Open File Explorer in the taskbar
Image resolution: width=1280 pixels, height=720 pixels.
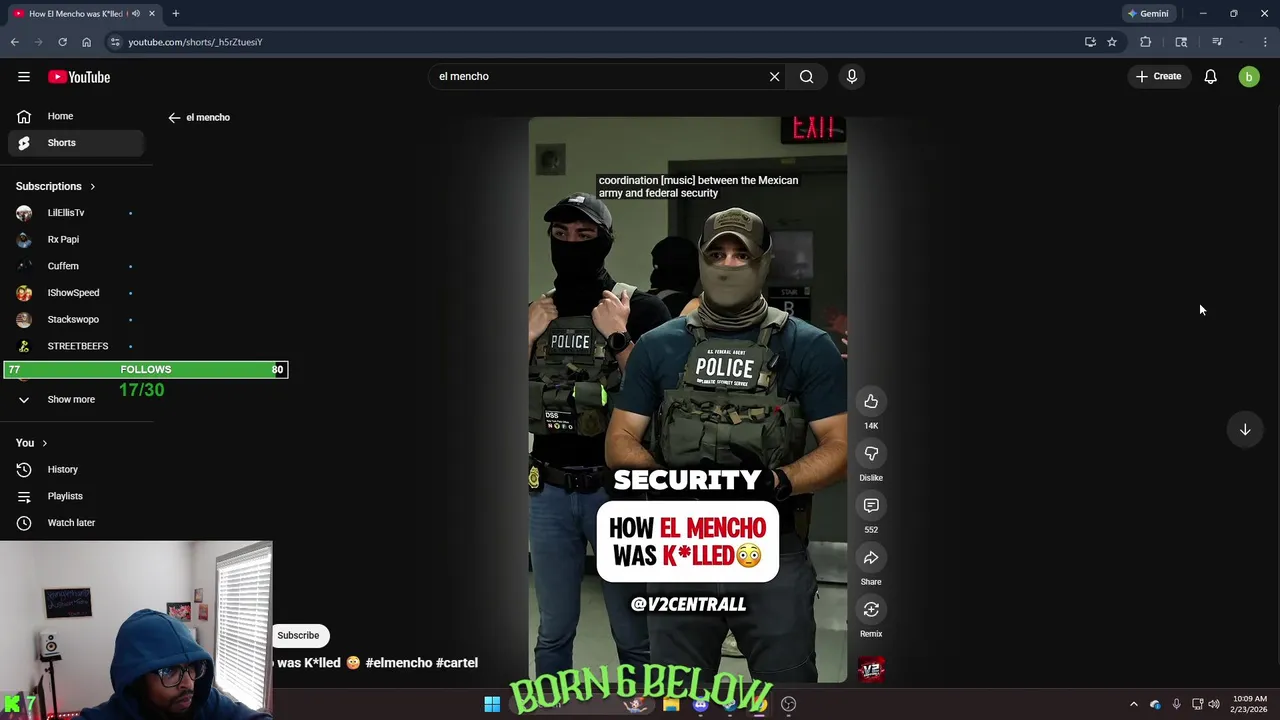(x=671, y=704)
